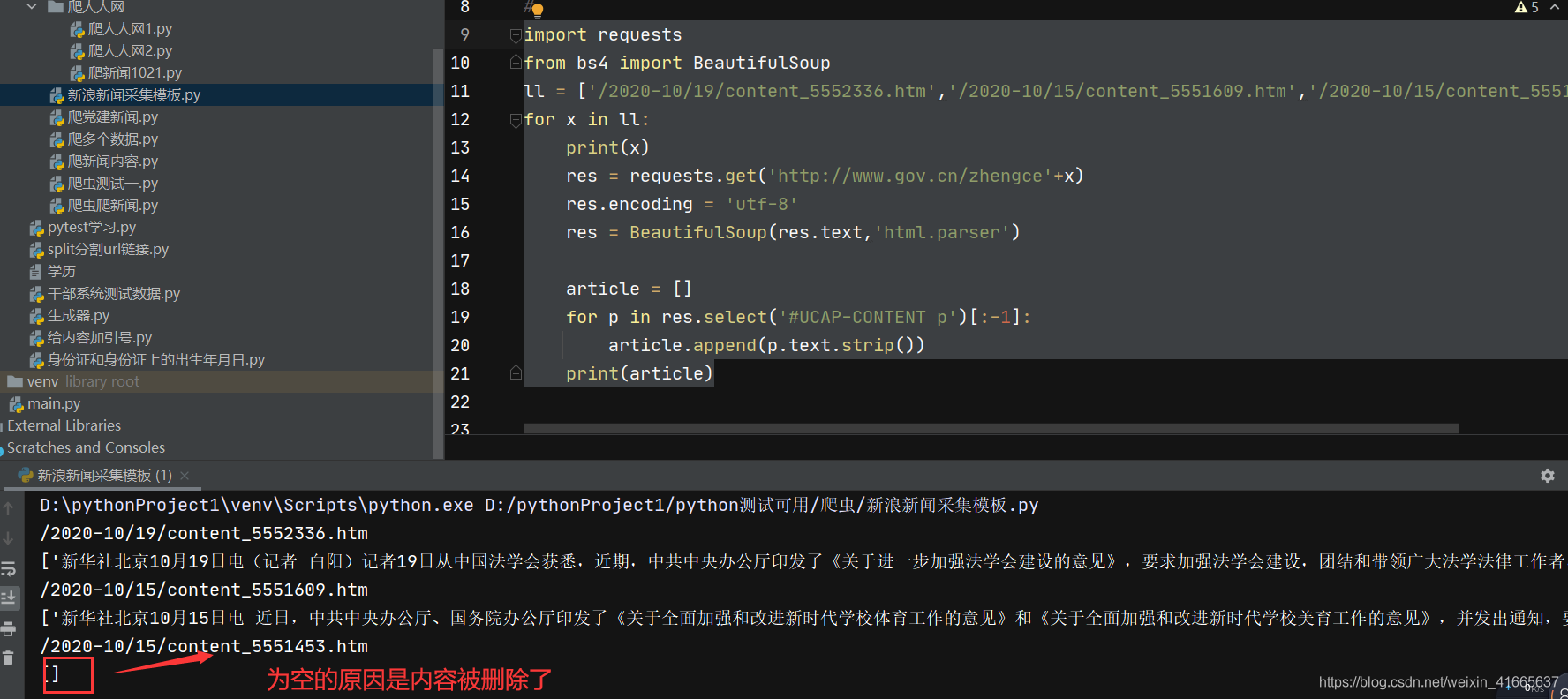Place cursor on print(article) line 21
This screenshot has height=699, width=1568.
(x=639, y=374)
